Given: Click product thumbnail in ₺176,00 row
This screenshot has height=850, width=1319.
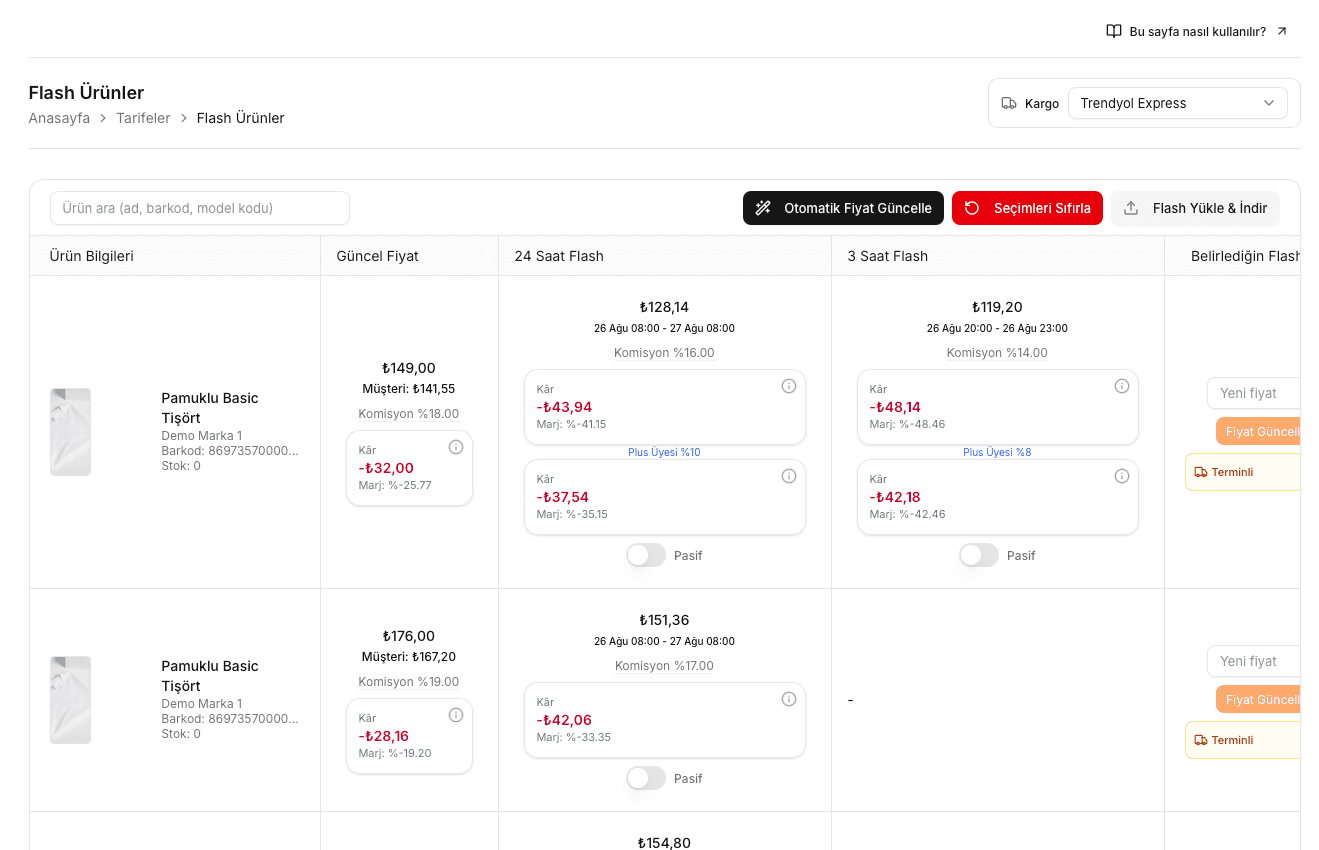Looking at the screenshot, I should tap(71, 700).
